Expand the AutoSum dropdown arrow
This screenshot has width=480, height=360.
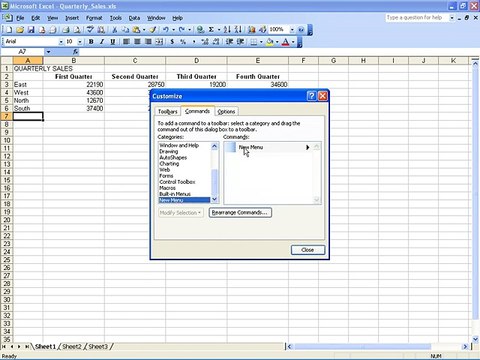point(219,30)
